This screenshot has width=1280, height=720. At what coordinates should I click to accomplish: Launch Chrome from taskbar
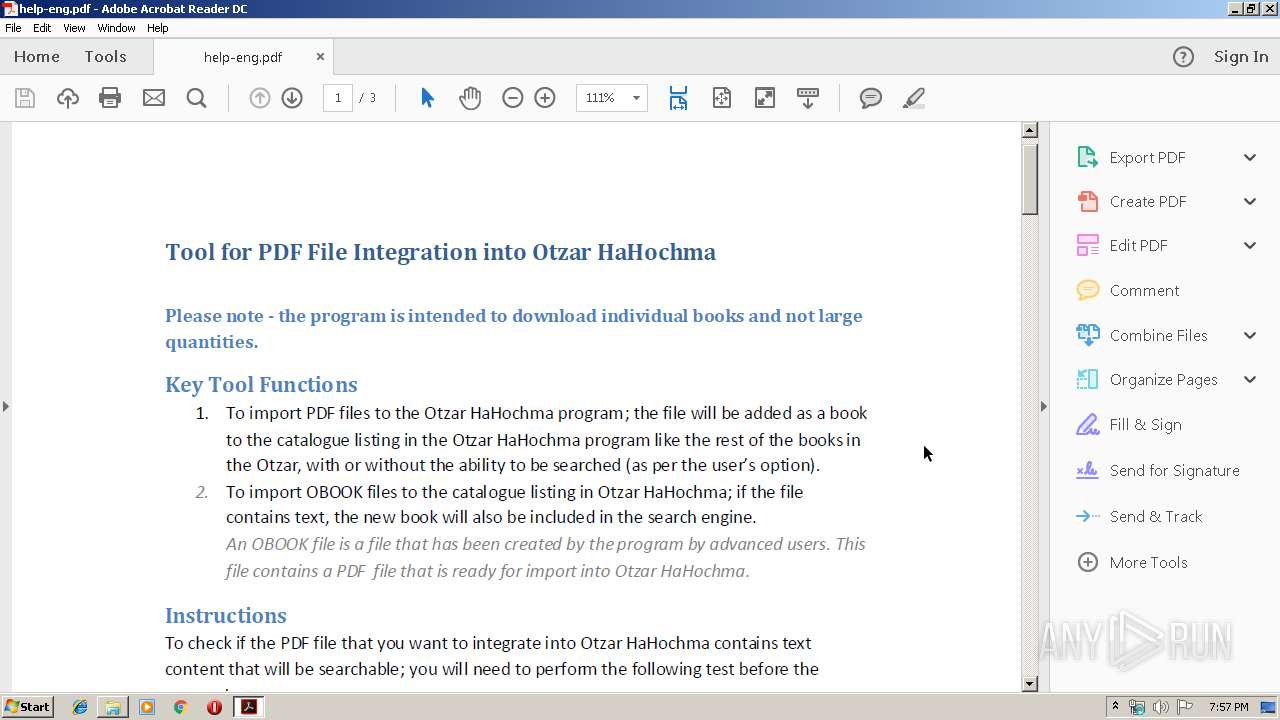(180, 707)
